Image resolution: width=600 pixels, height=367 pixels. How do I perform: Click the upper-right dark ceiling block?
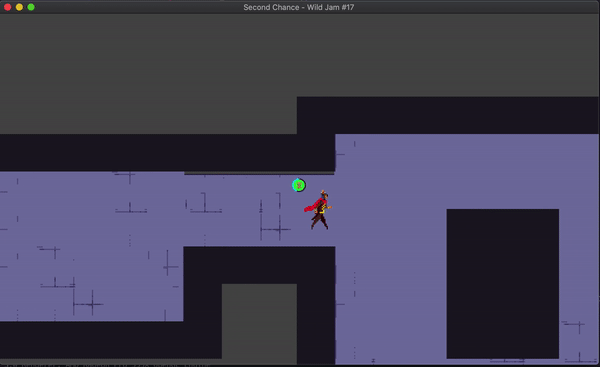point(448,115)
